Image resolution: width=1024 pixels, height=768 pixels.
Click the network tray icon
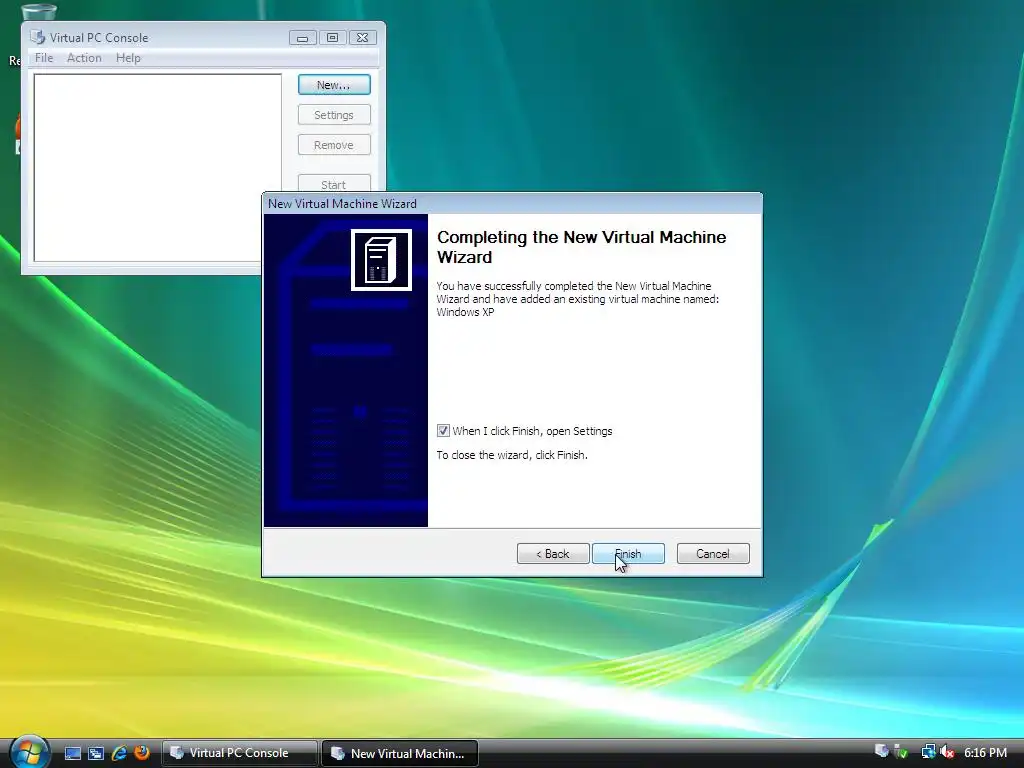928,752
